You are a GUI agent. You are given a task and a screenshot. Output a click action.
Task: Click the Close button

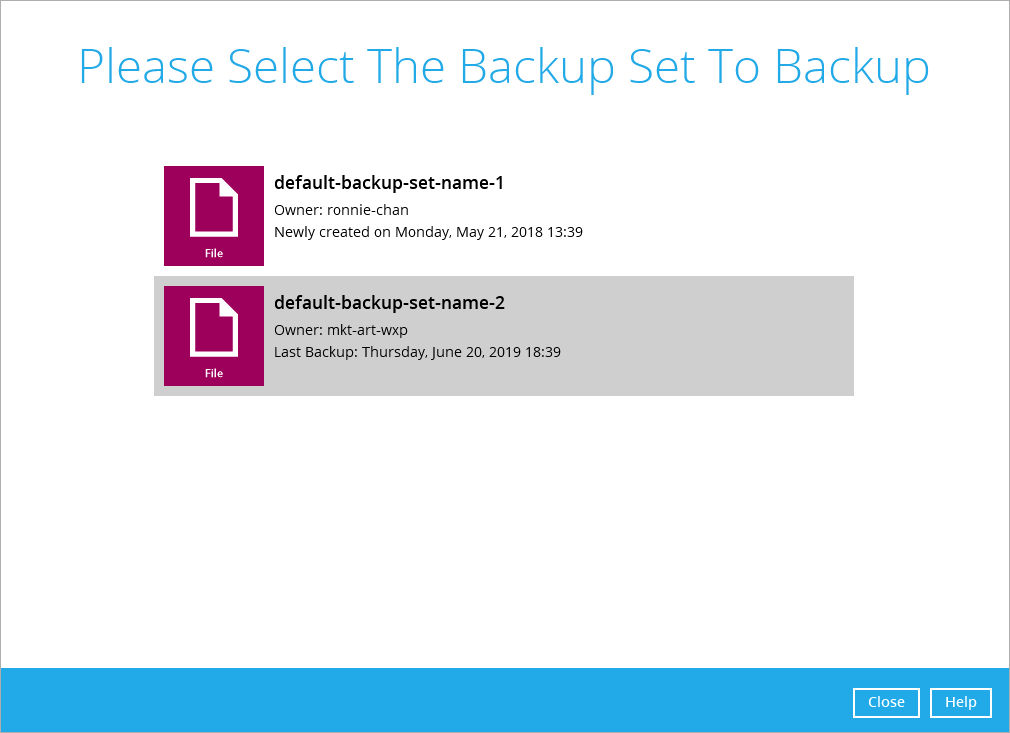point(886,702)
